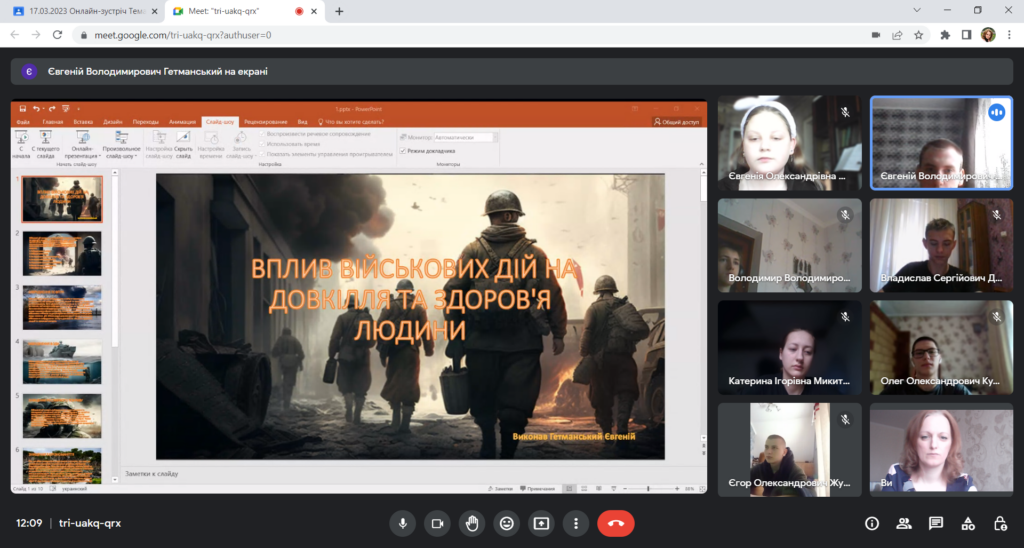Raise hand in the Meet call
This screenshot has width=1024, height=548.
point(472,523)
